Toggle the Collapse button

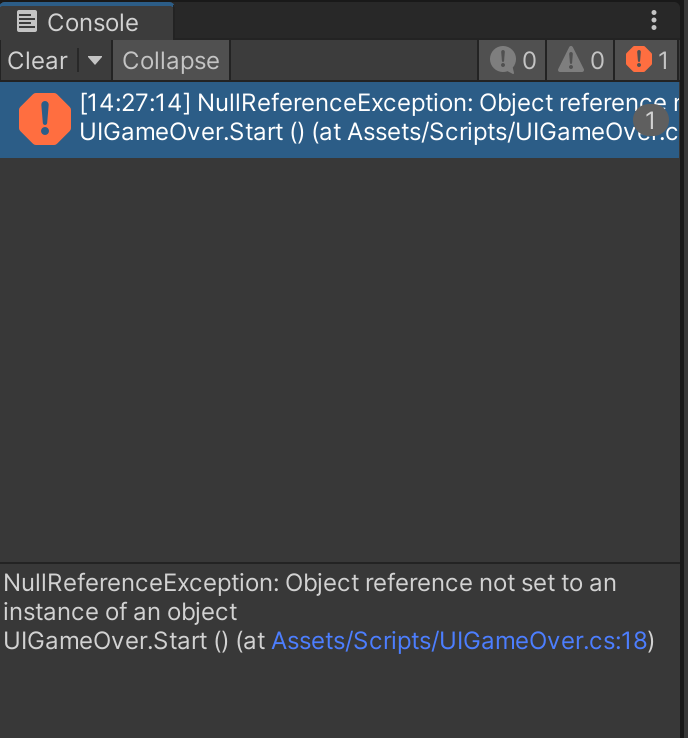pos(171,61)
